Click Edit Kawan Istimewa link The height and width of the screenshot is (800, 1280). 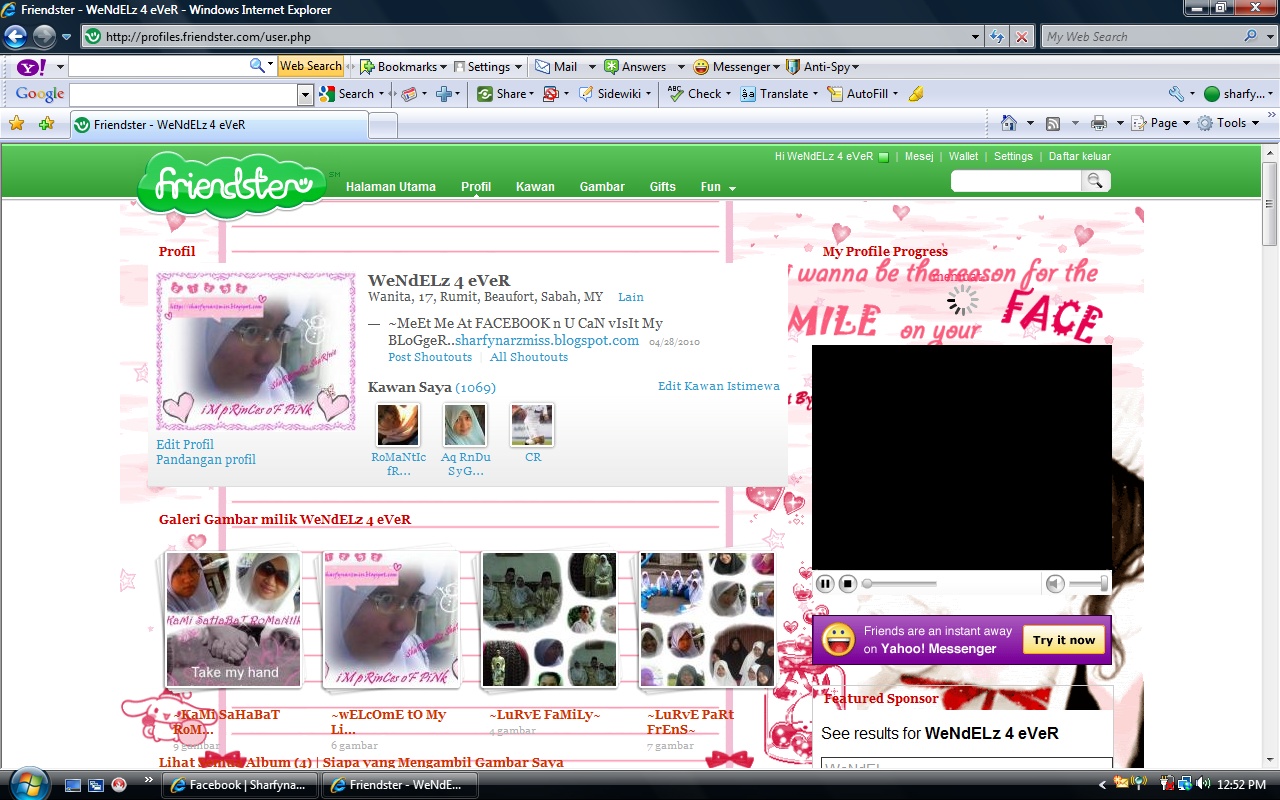click(719, 386)
